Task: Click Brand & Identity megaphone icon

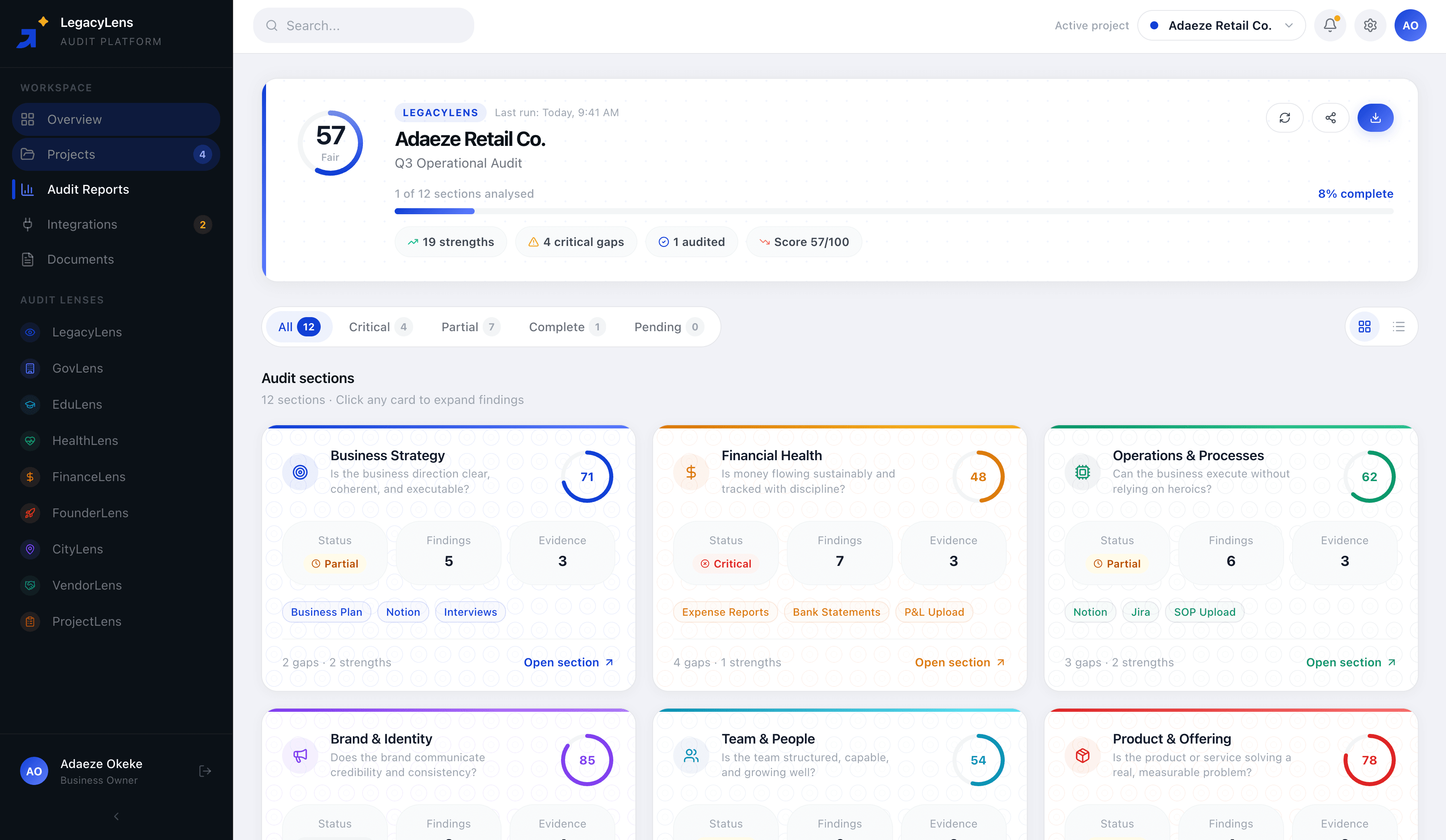Action: click(x=300, y=756)
